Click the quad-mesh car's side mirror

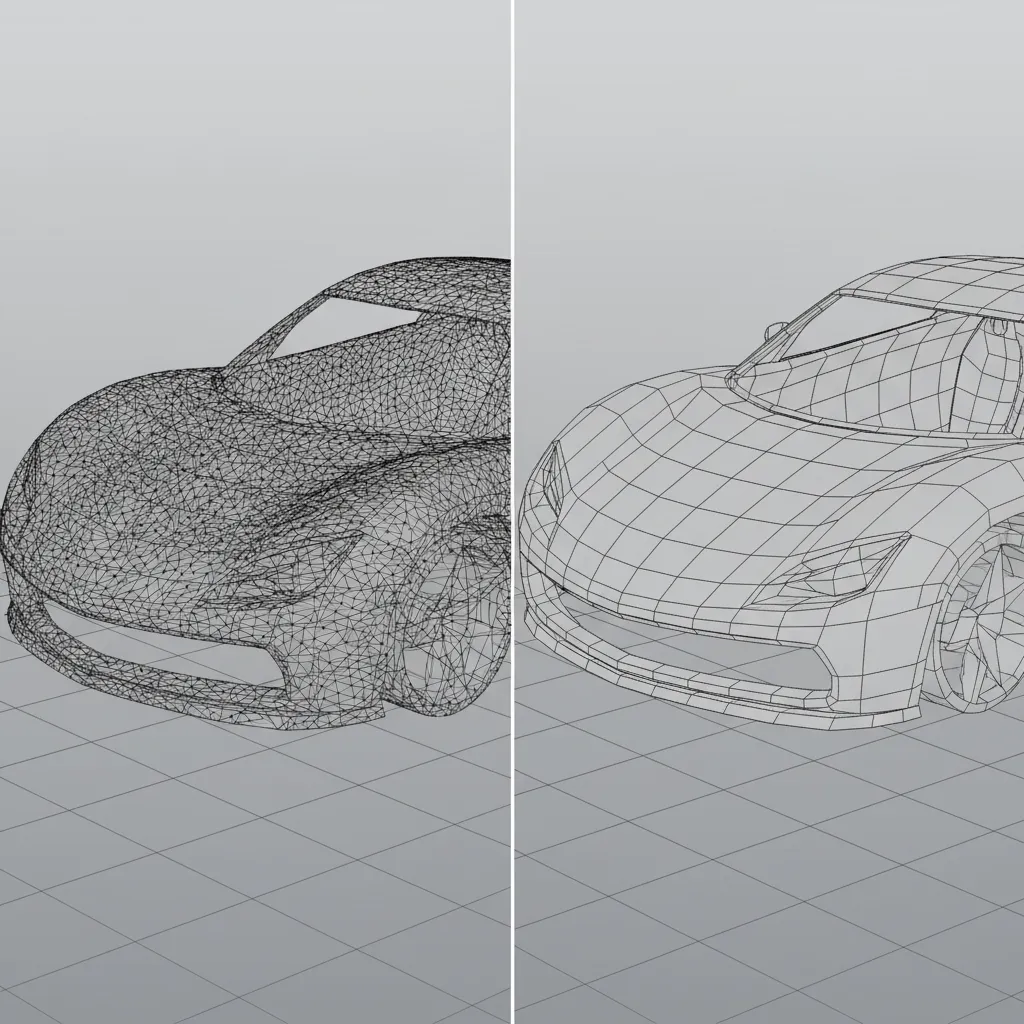(x=775, y=330)
